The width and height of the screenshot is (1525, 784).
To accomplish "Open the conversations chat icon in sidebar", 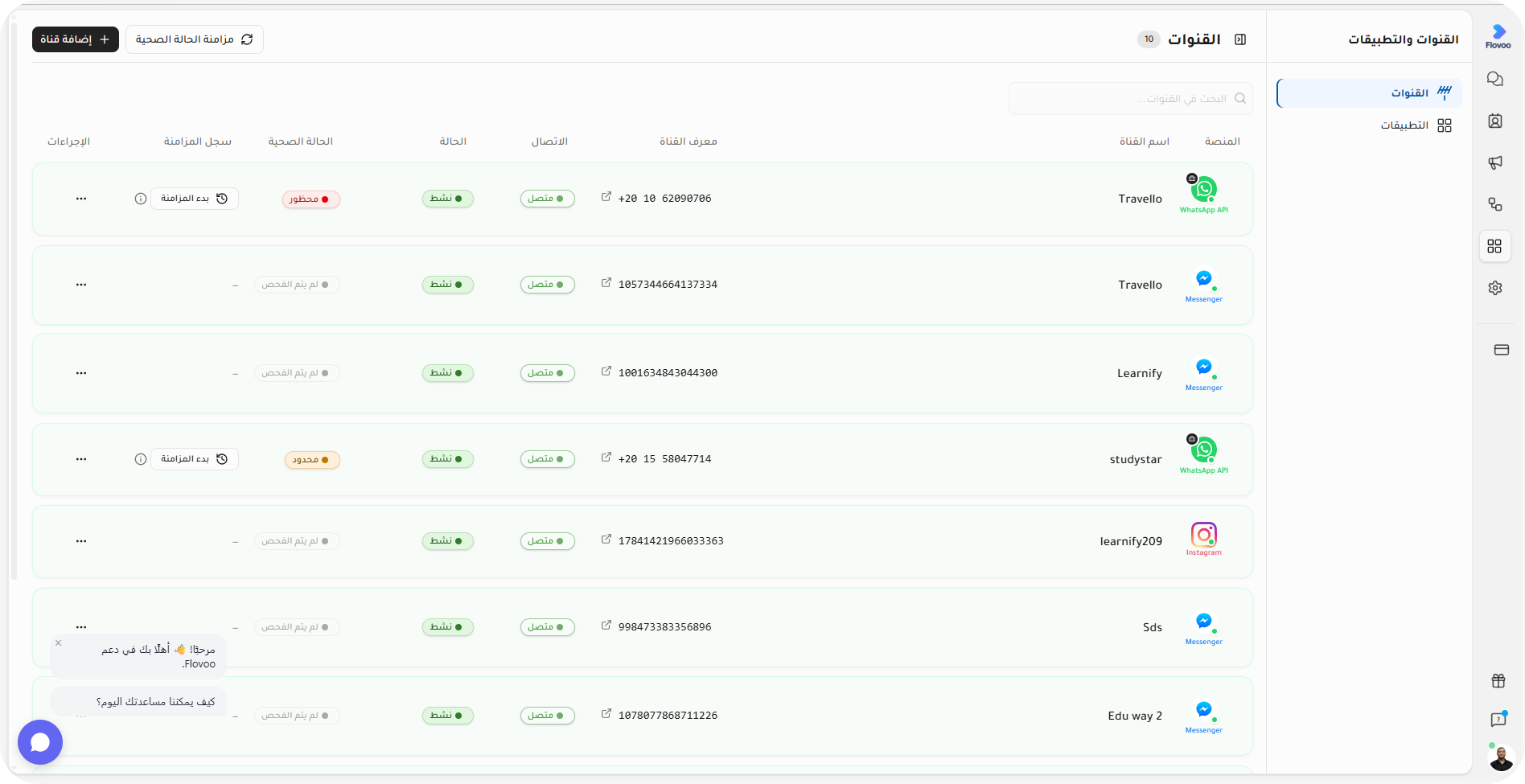I will tap(1495, 79).
